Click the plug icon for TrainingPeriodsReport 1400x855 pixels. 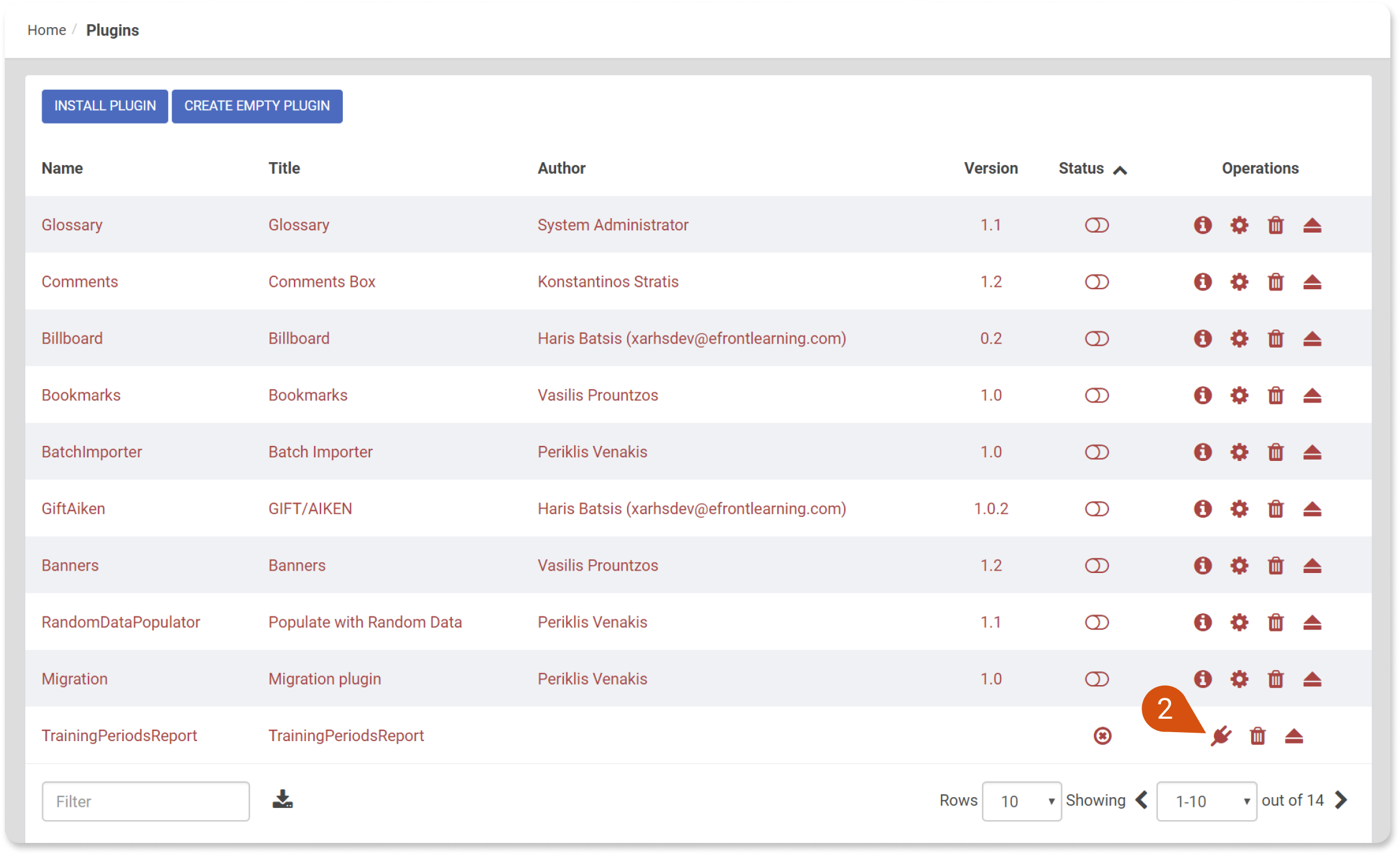tap(1221, 736)
